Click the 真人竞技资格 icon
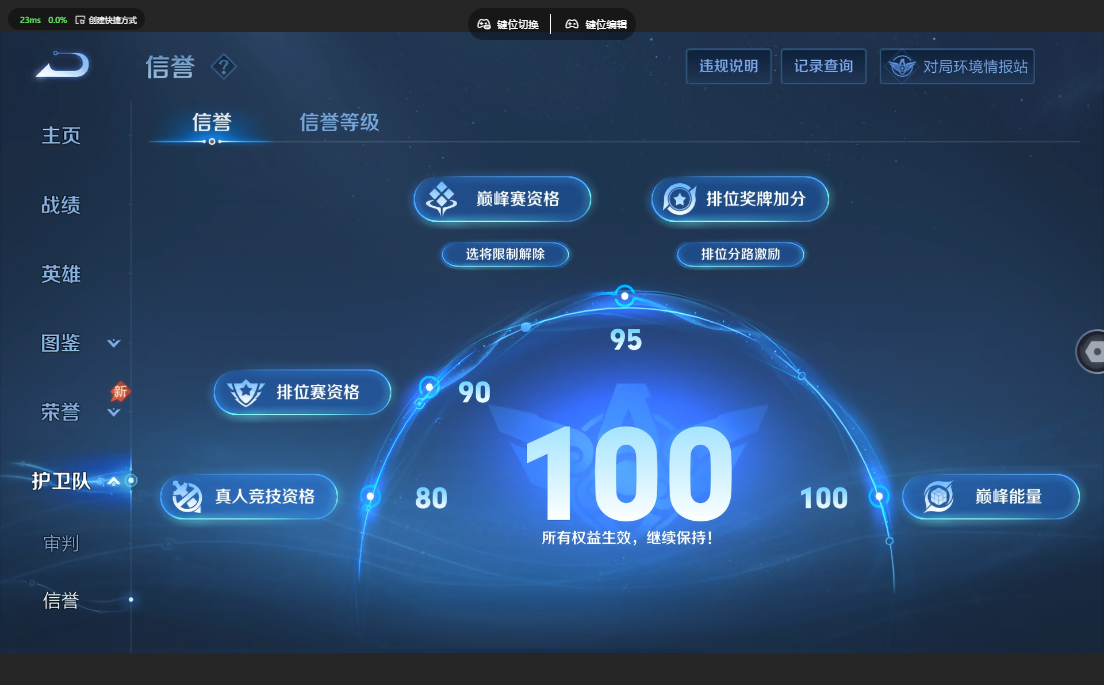Image resolution: width=1104 pixels, height=685 pixels. [x=187, y=496]
